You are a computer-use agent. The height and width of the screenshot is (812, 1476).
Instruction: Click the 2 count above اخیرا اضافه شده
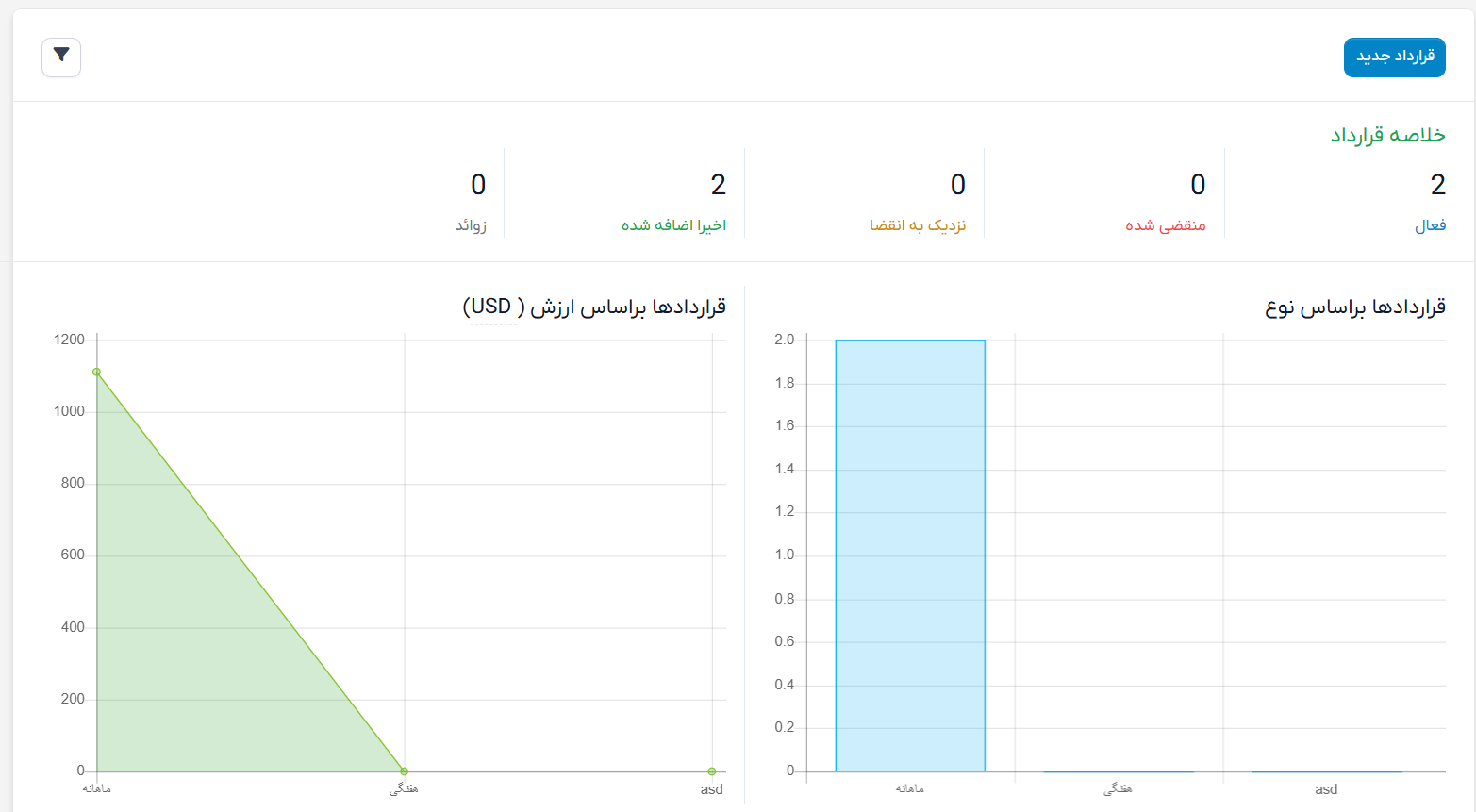click(x=719, y=185)
